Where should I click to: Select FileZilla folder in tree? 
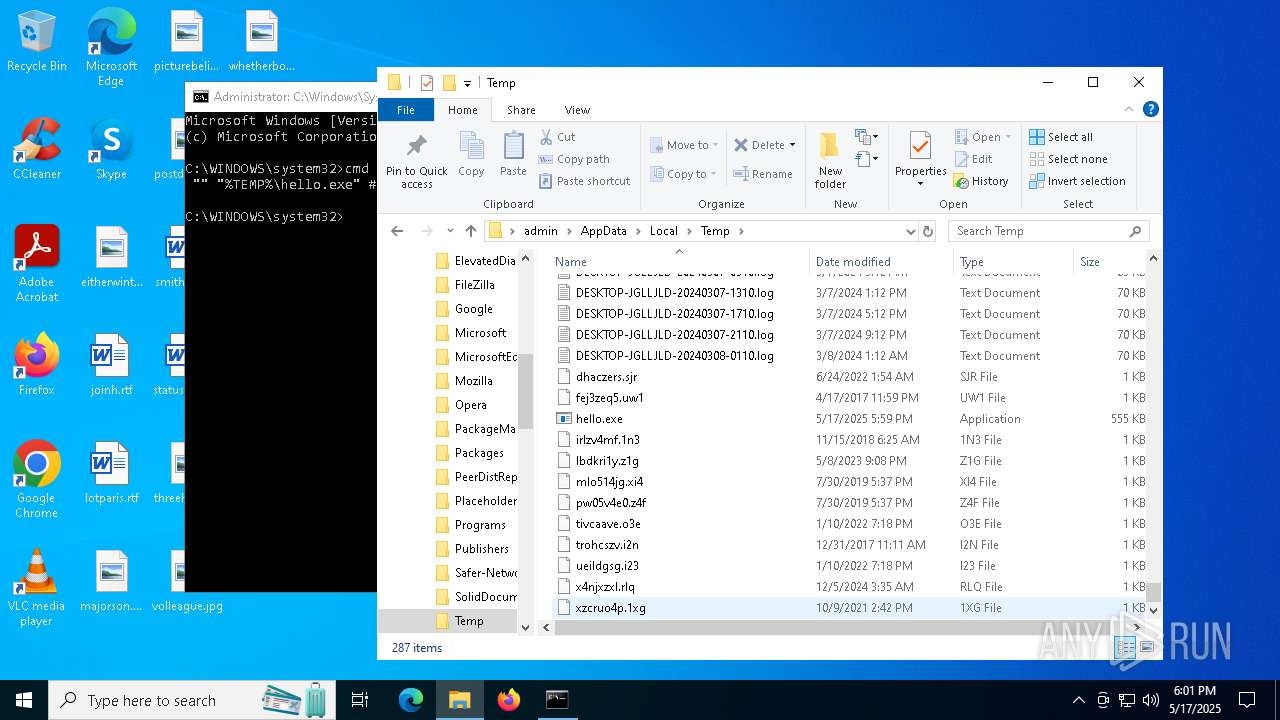point(474,285)
